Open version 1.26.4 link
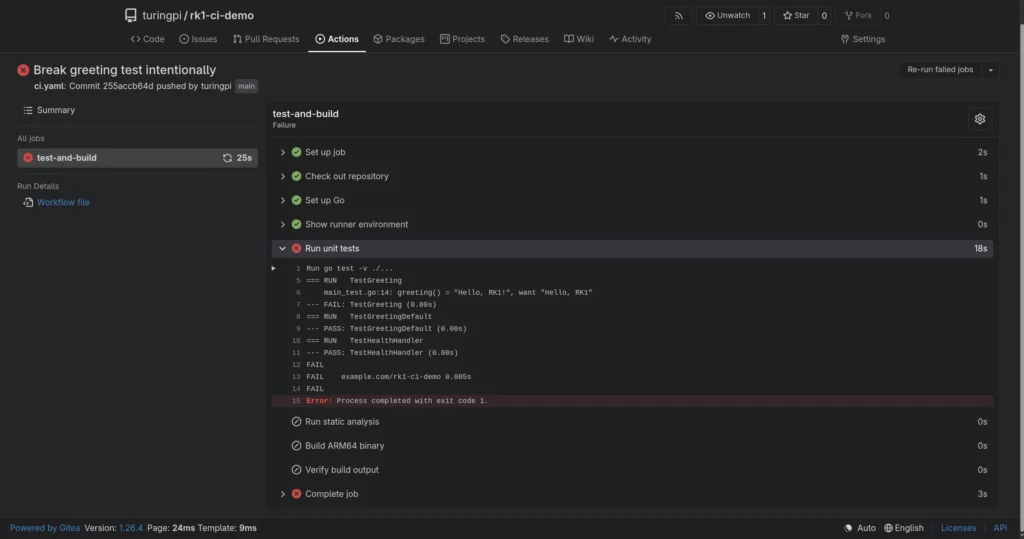Screen dimensions: 1024x539 [x=131, y=528]
